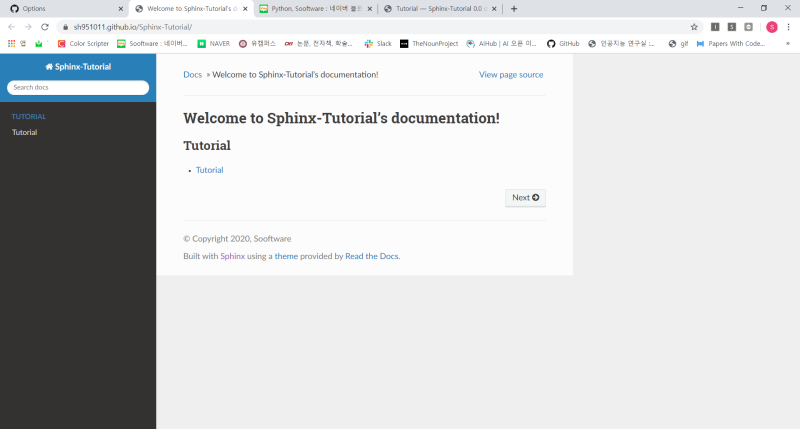
Task: Open the Apps grid bookmark icon
Action: pyautogui.click(x=11, y=44)
